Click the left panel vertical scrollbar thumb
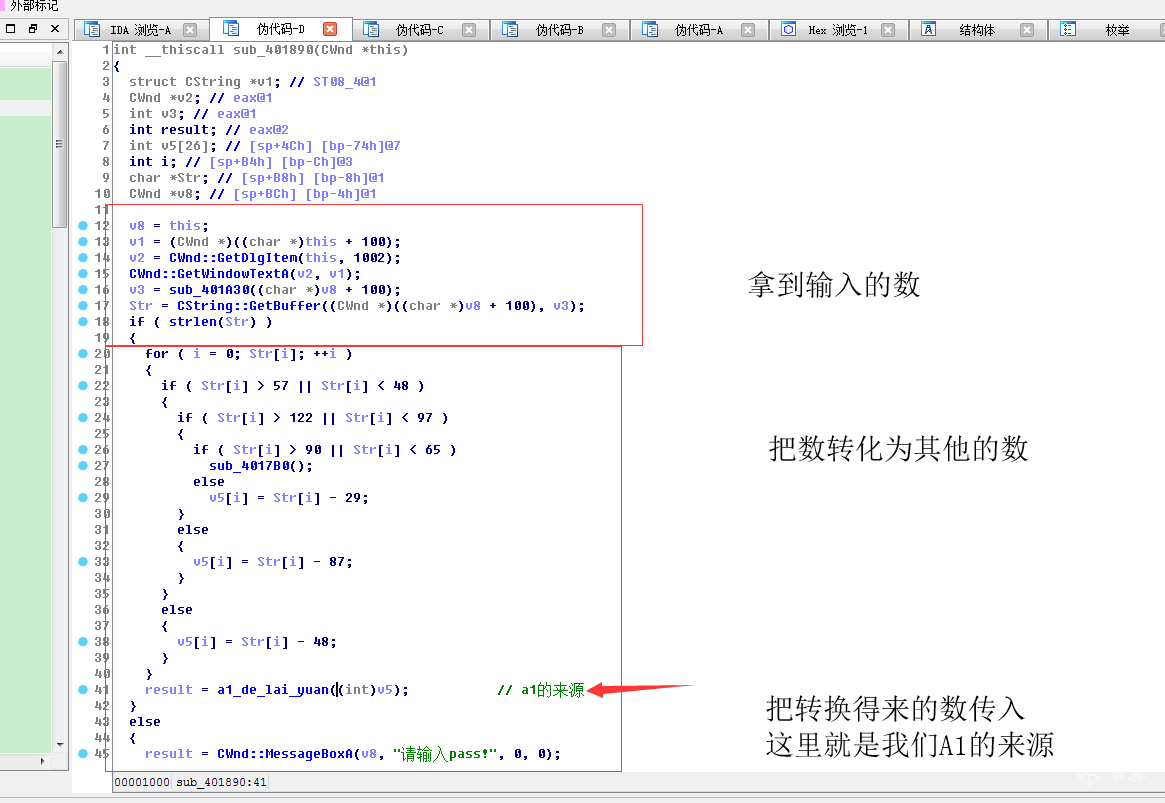 59,144
